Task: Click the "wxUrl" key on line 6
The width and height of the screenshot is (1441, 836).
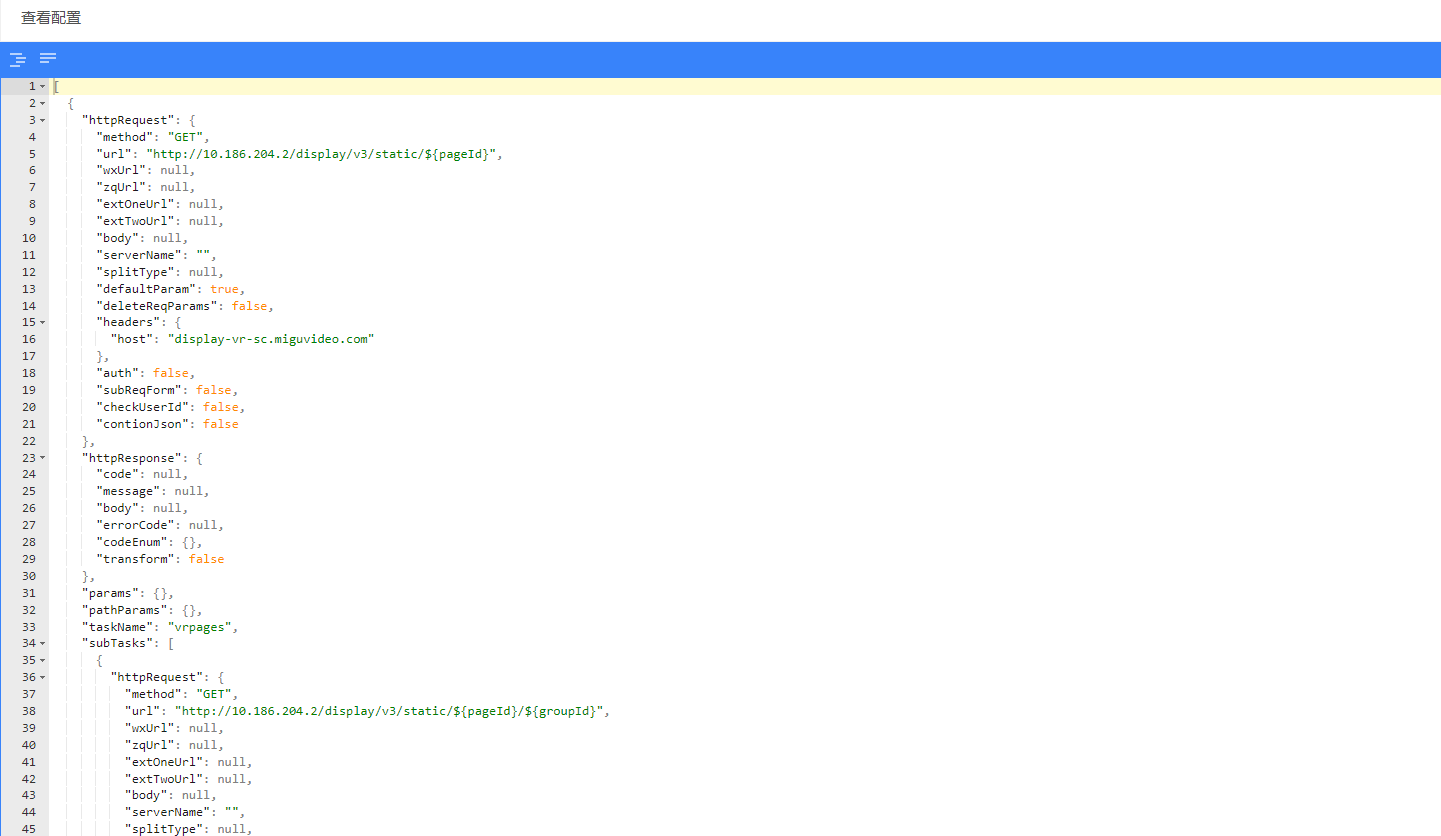Action: click(121, 171)
